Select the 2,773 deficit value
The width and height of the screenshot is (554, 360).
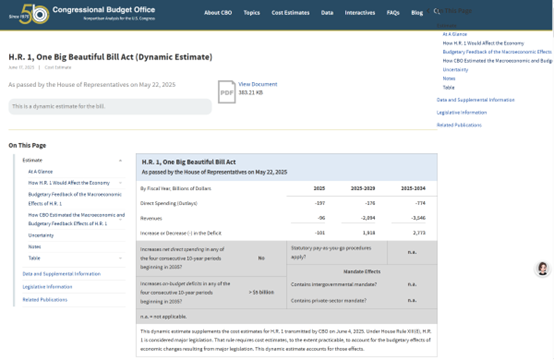419,233
